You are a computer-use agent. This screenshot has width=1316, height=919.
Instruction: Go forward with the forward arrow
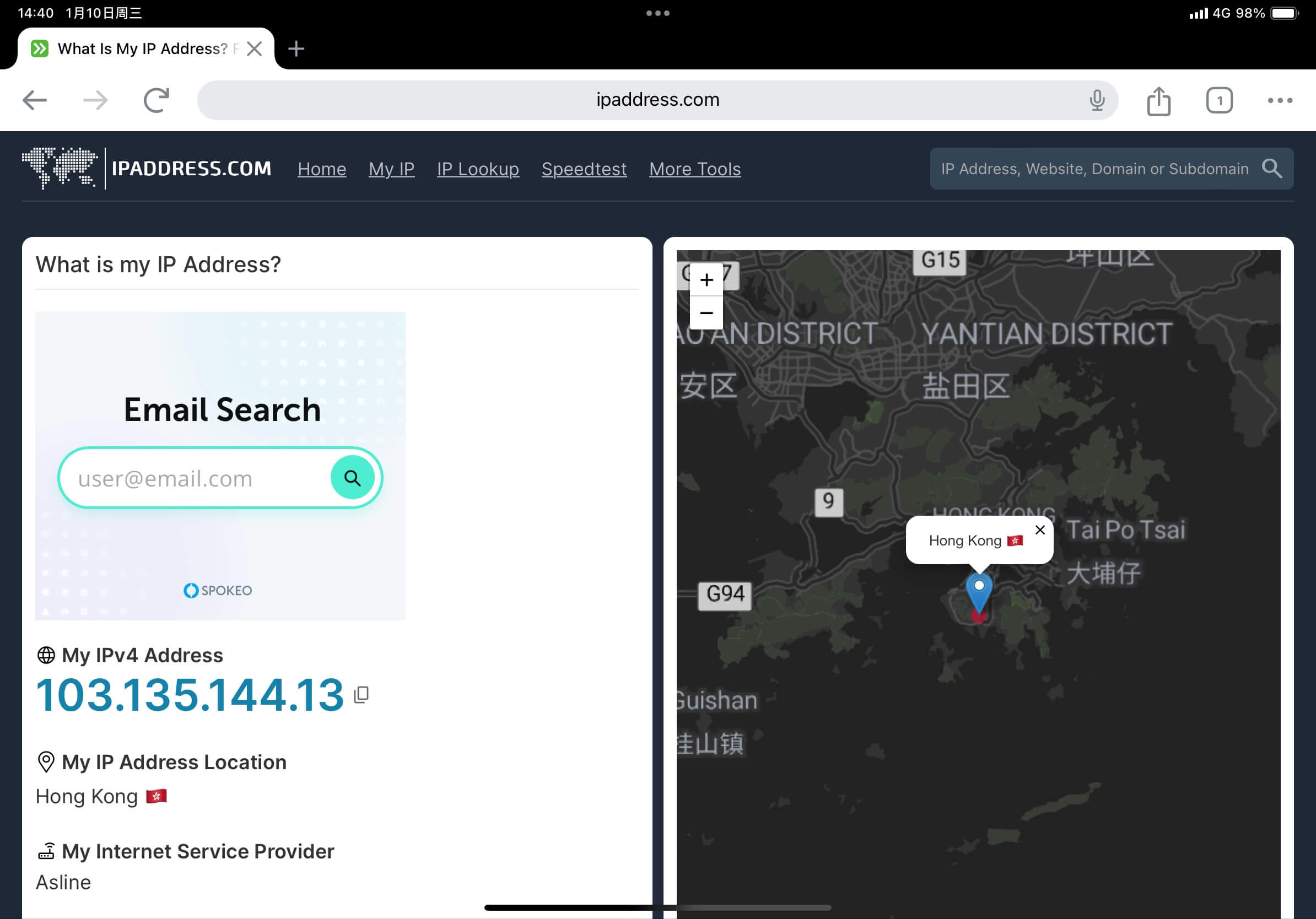click(95, 100)
